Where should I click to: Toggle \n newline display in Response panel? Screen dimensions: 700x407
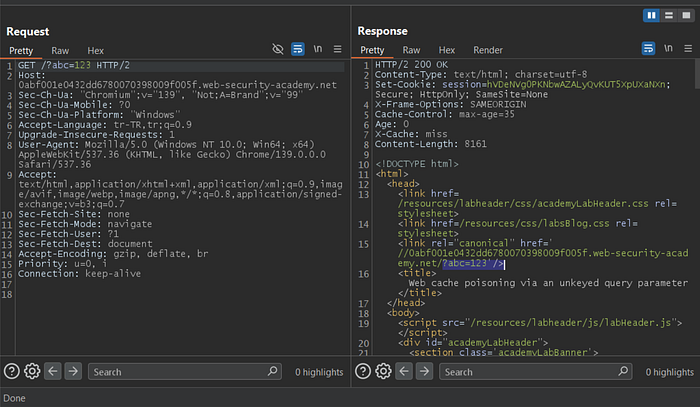click(x=668, y=48)
